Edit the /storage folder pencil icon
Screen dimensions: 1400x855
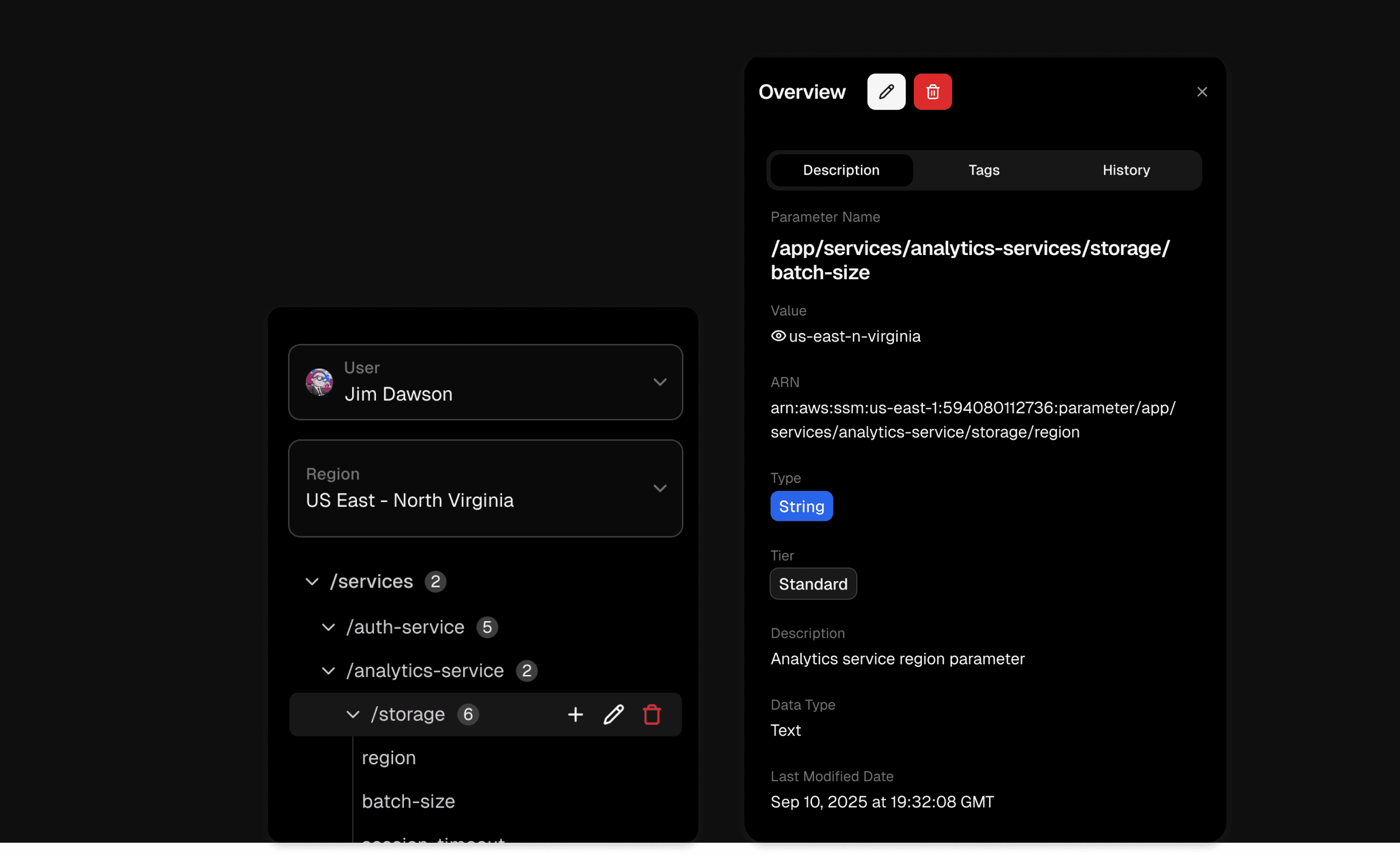pyautogui.click(x=613, y=714)
